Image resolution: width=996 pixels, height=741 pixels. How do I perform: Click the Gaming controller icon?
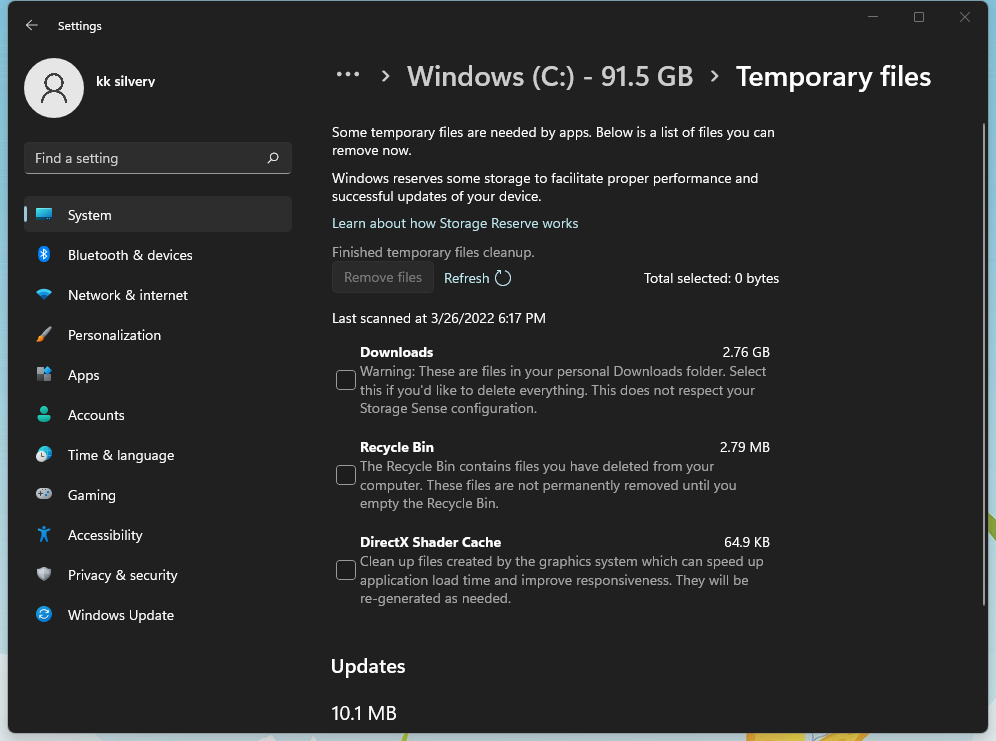click(44, 494)
